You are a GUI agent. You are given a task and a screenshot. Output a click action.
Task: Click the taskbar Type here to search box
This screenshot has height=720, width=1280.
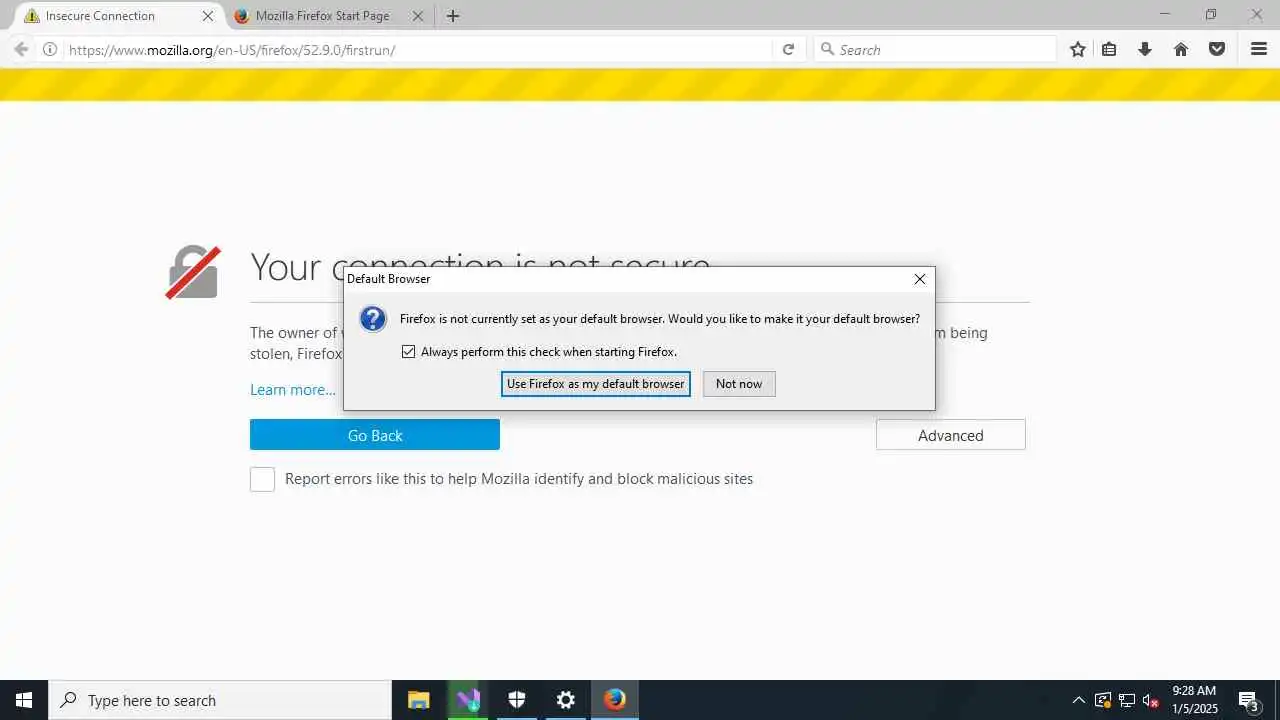click(220, 700)
